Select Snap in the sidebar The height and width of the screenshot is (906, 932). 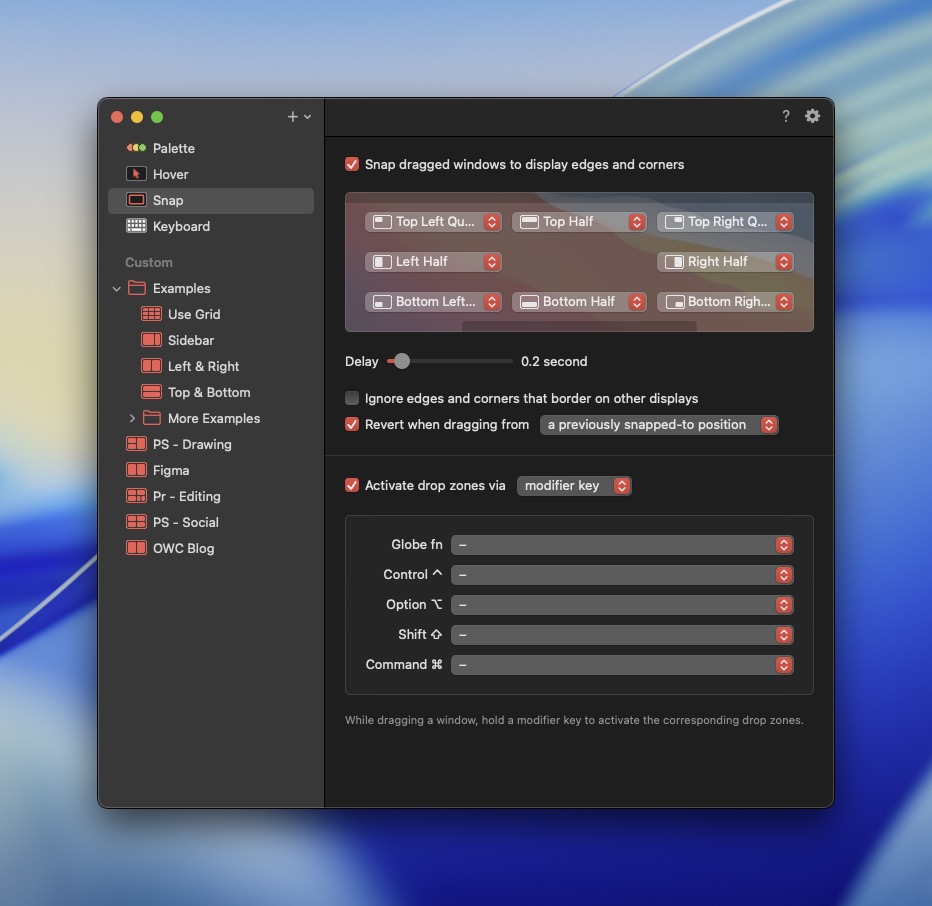pyautogui.click(x=168, y=200)
